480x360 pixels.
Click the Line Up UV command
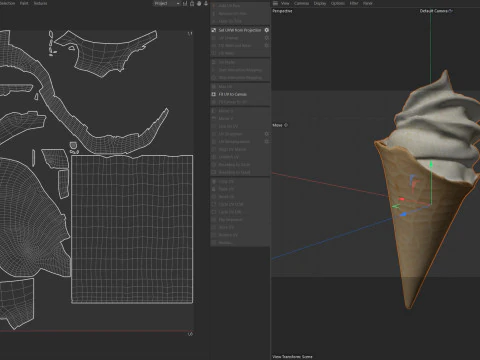(225, 126)
